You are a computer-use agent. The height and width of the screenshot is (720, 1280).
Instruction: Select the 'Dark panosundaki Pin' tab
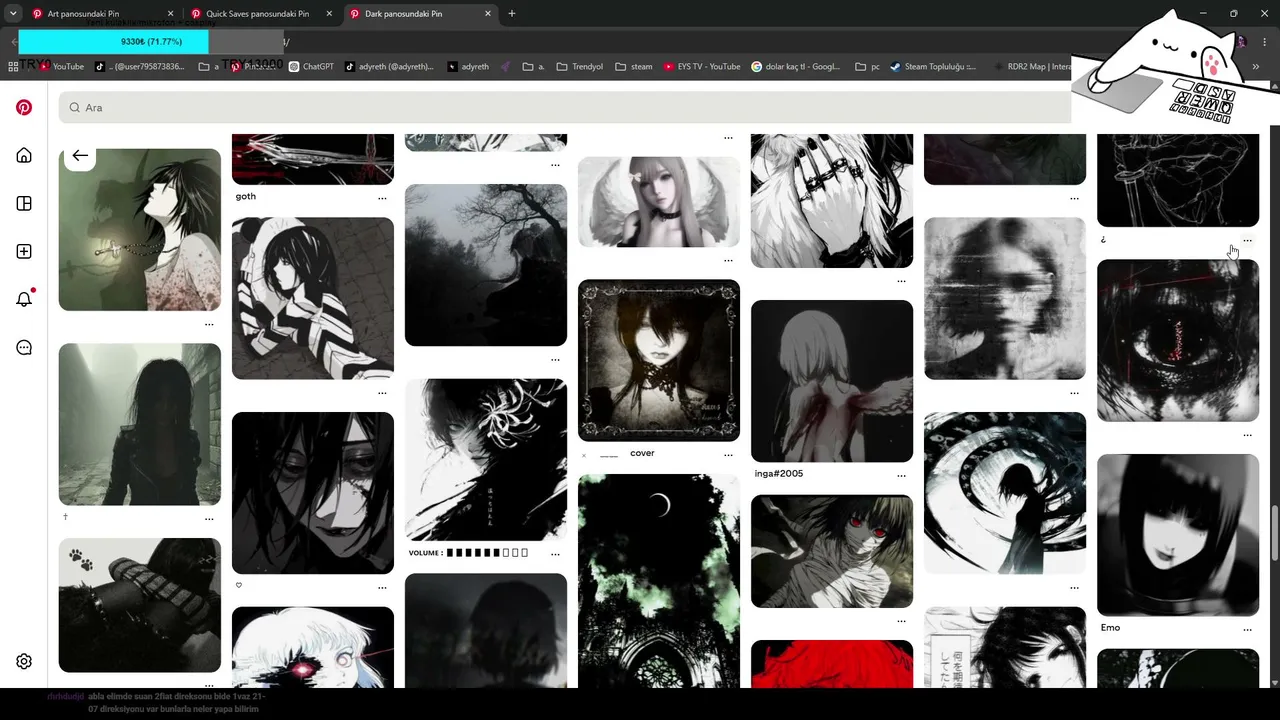click(419, 14)
